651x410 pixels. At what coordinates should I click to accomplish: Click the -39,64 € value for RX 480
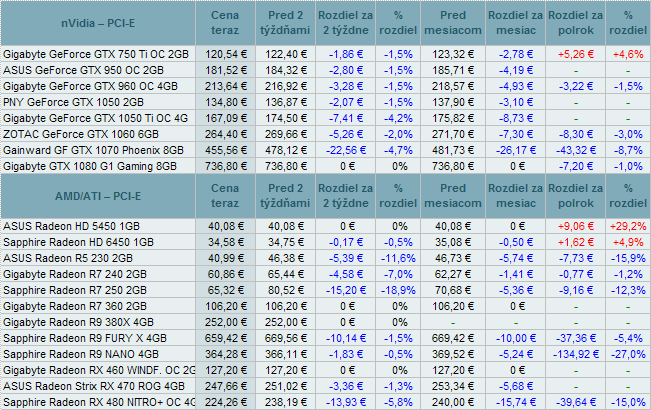click(x=576, y=402)
